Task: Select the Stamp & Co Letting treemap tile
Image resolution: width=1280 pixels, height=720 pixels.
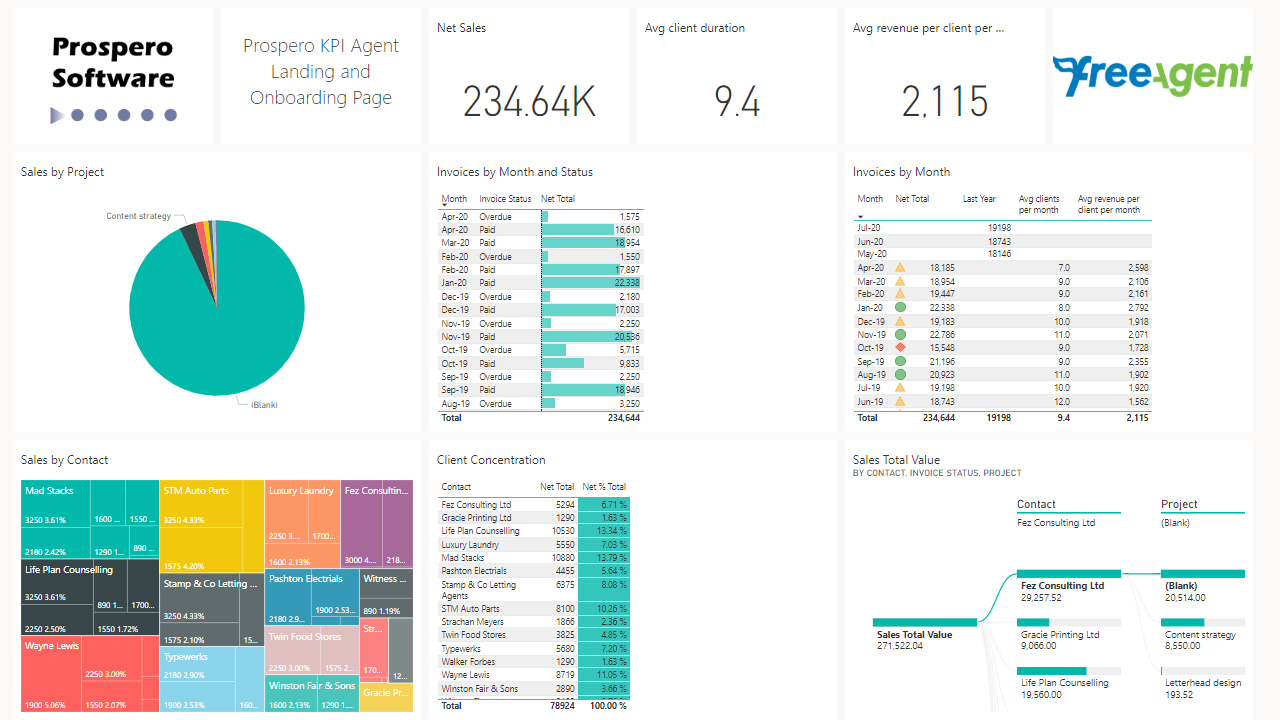Action: click(x=213, y=609)
